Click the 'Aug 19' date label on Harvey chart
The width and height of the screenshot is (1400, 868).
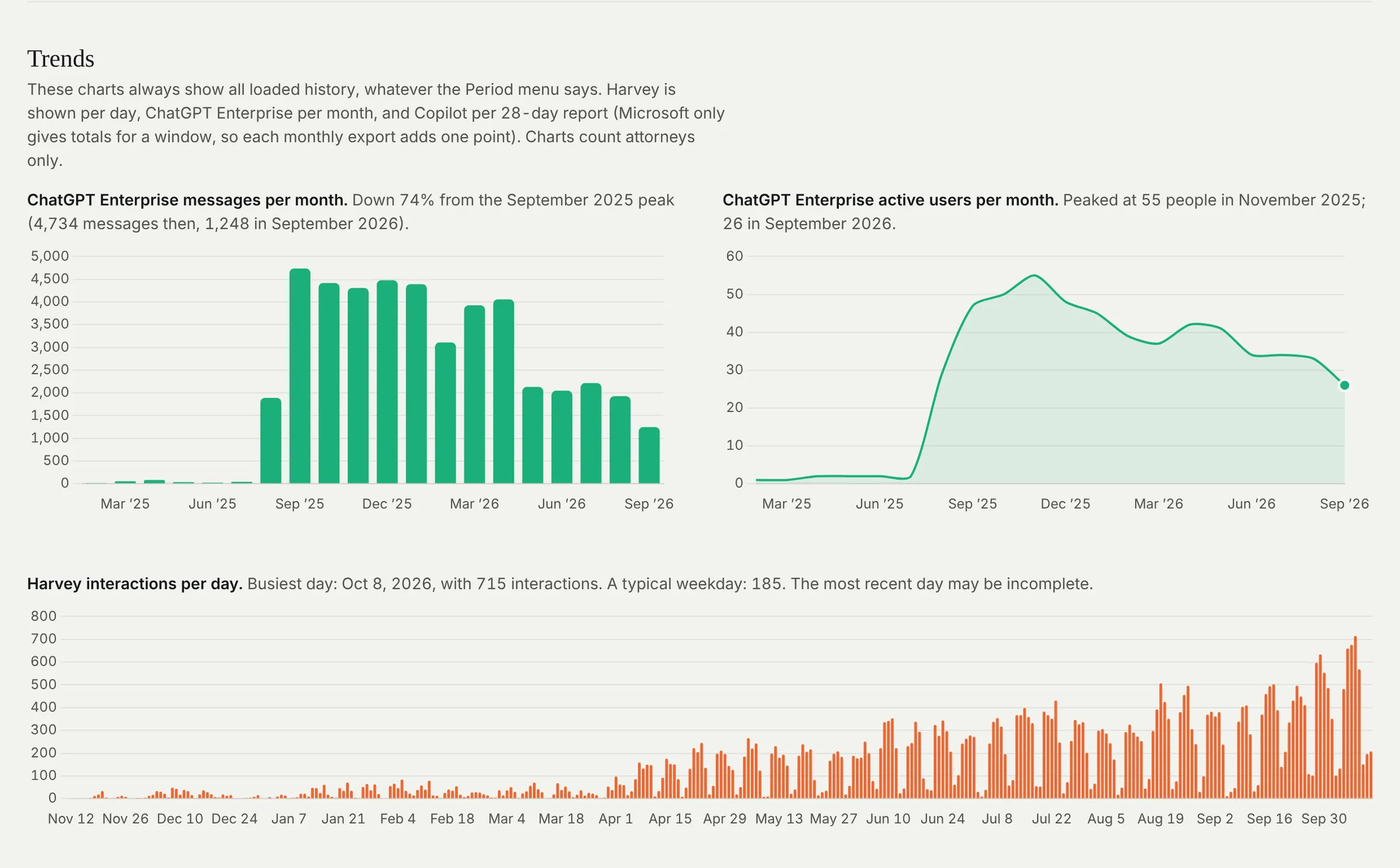pos(1160,819)
